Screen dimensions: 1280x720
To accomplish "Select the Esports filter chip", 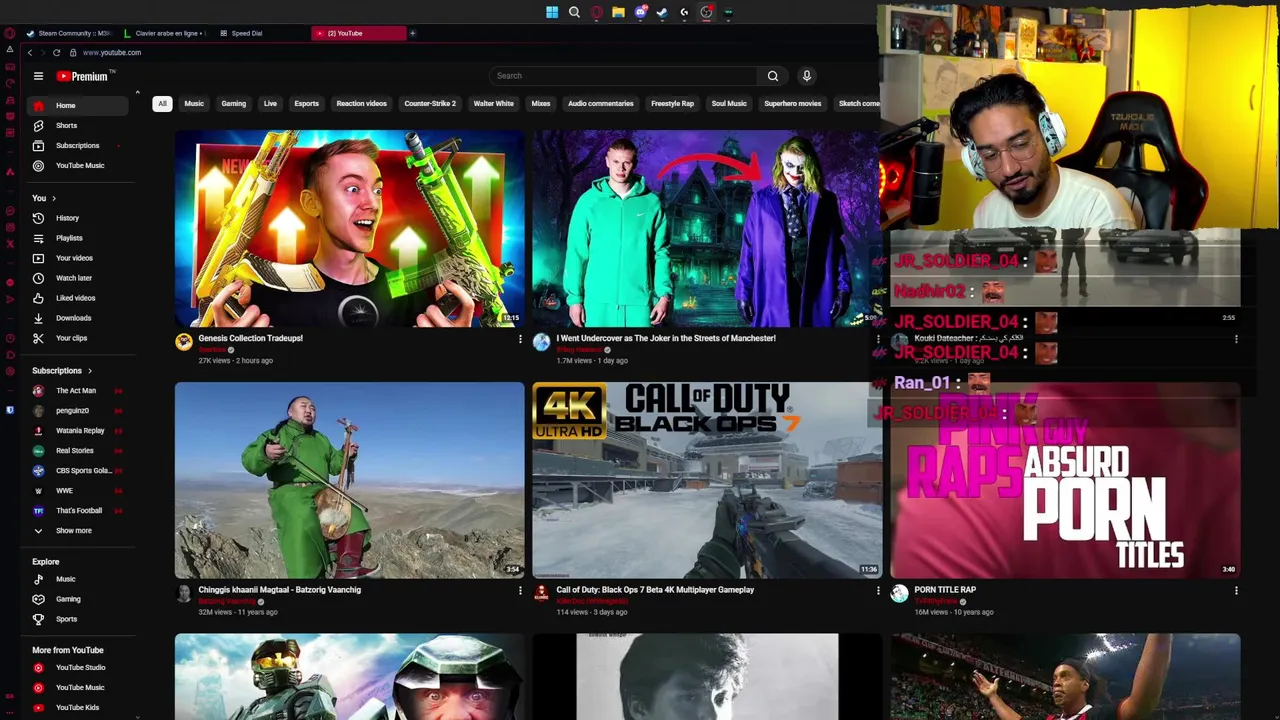I will pos(306,103).
